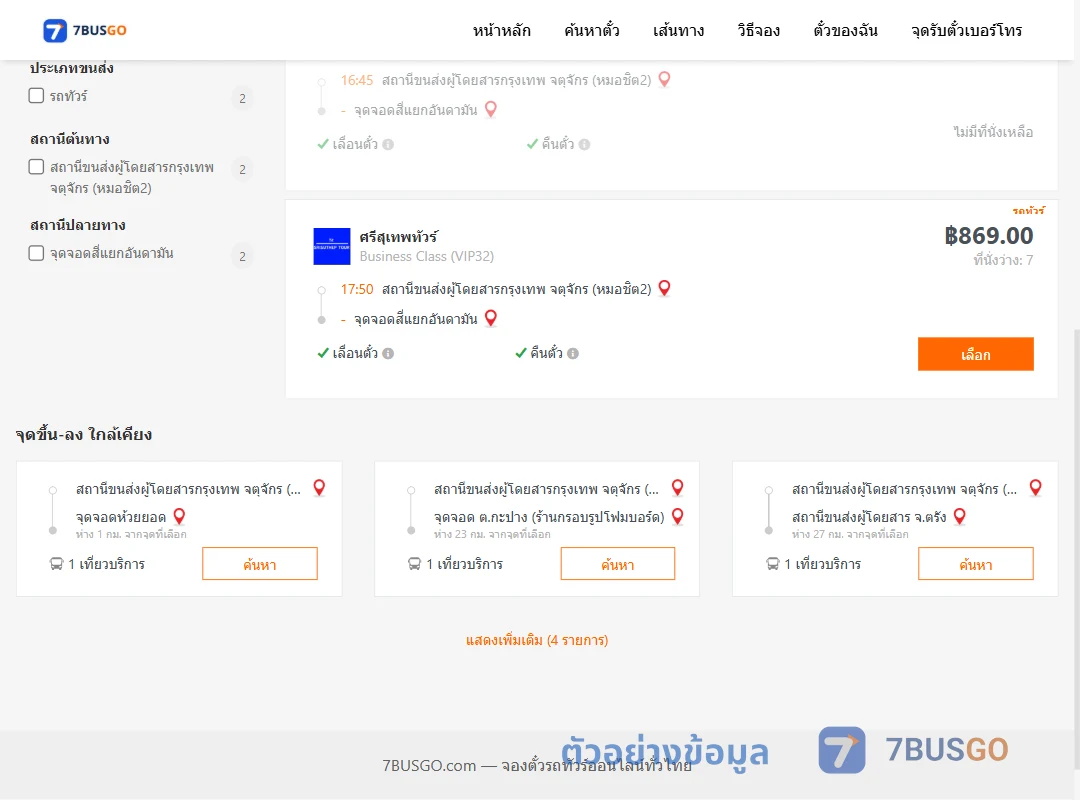Viewport: 1080px width, 800px height.
Task: Click the ห่าง 27 กม. distance text
Action: click(x=850, y=535)
